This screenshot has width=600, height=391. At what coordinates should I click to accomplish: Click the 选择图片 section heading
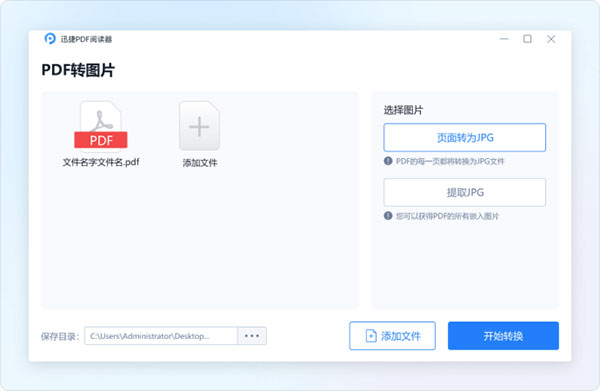[403, 110]
